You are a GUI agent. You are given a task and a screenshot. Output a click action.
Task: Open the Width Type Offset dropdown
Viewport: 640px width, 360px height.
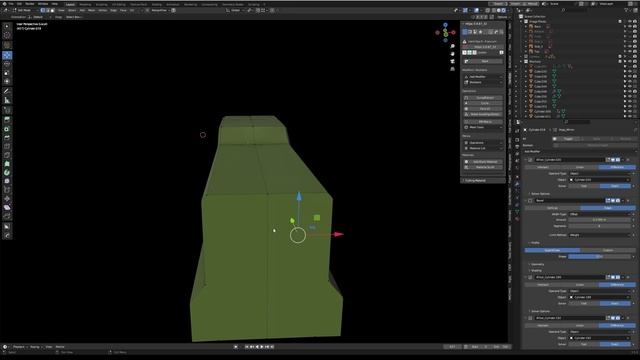(x=600, y=214)
